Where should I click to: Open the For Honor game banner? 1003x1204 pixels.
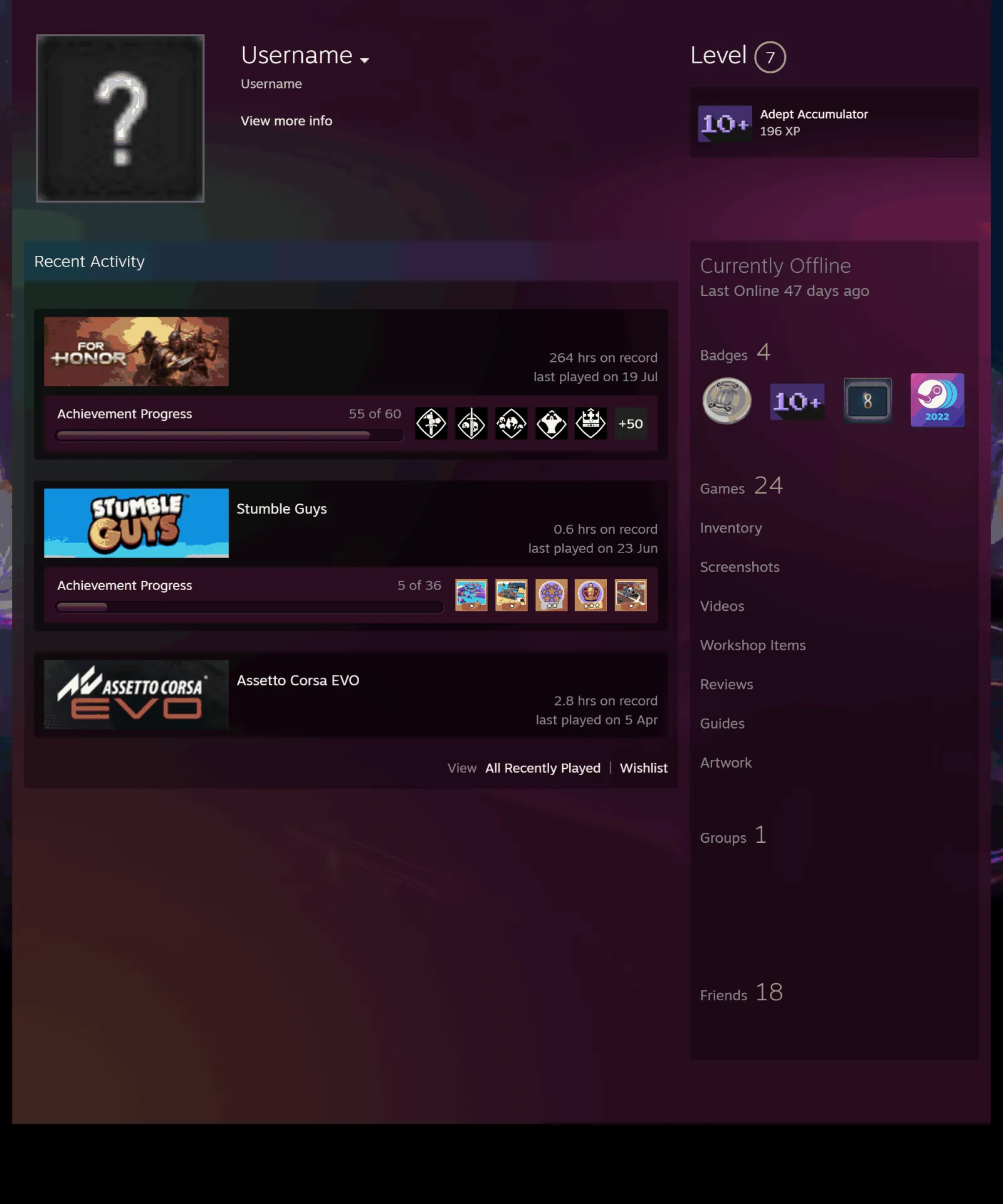click(136, 352)
